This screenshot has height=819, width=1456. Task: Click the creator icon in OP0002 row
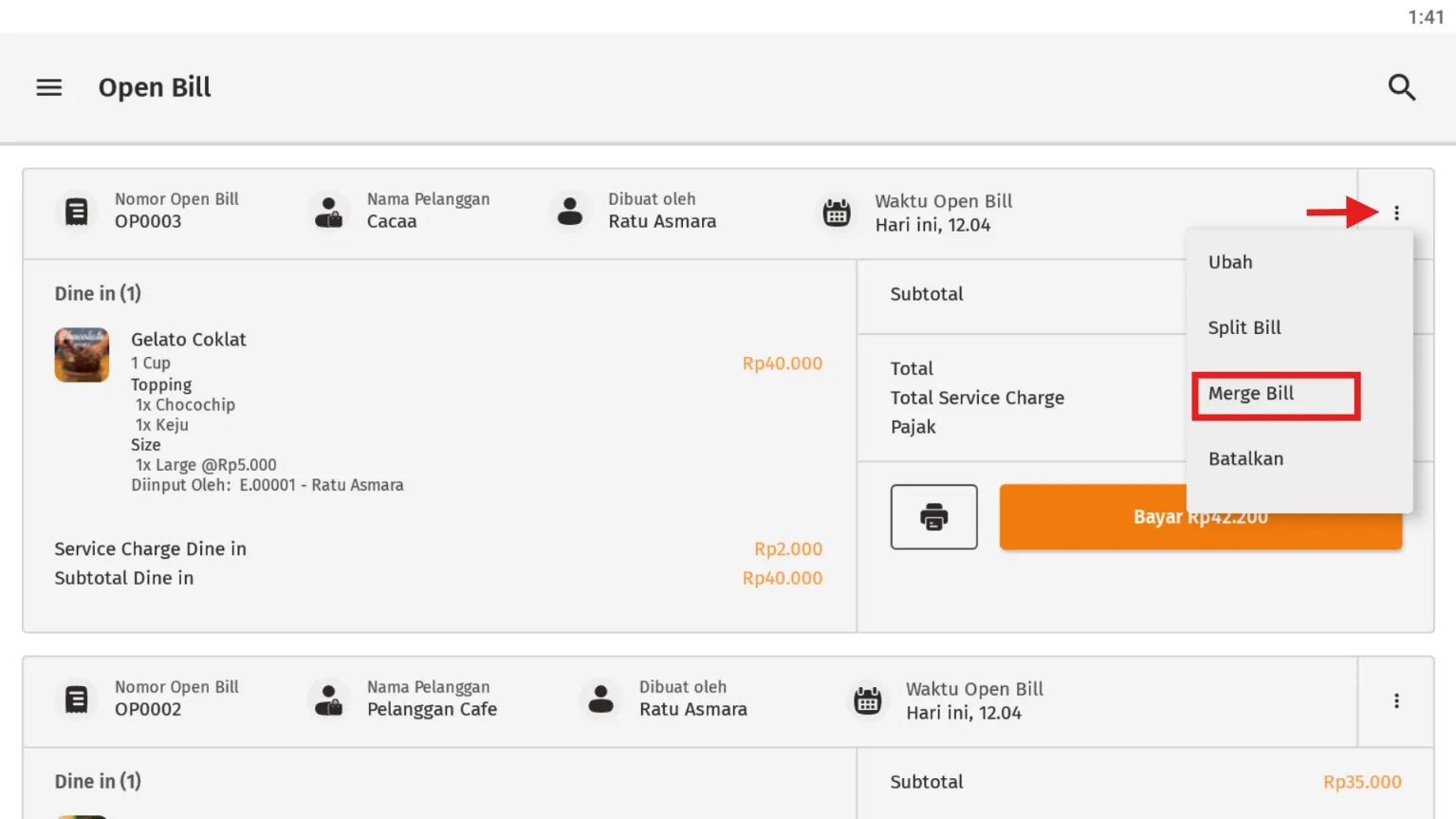pyautogui.click(x=601, y=698)
